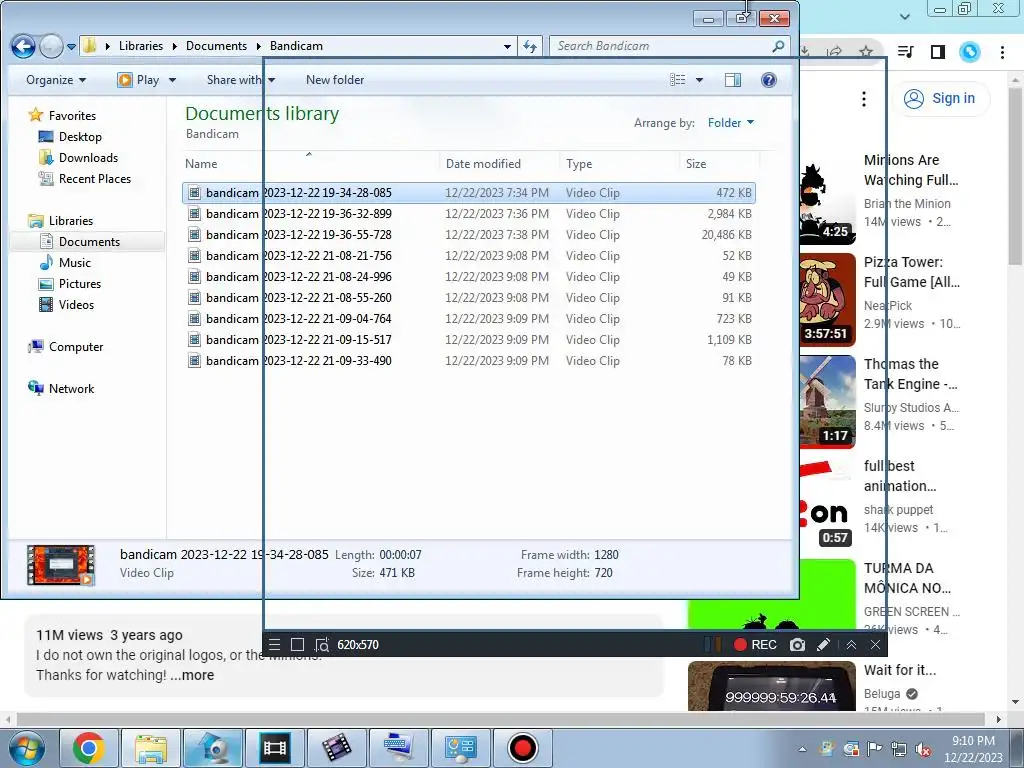Toggle the preview pane icon
The width and height of the screenshot is (1024, 768).
coord(733,80)
